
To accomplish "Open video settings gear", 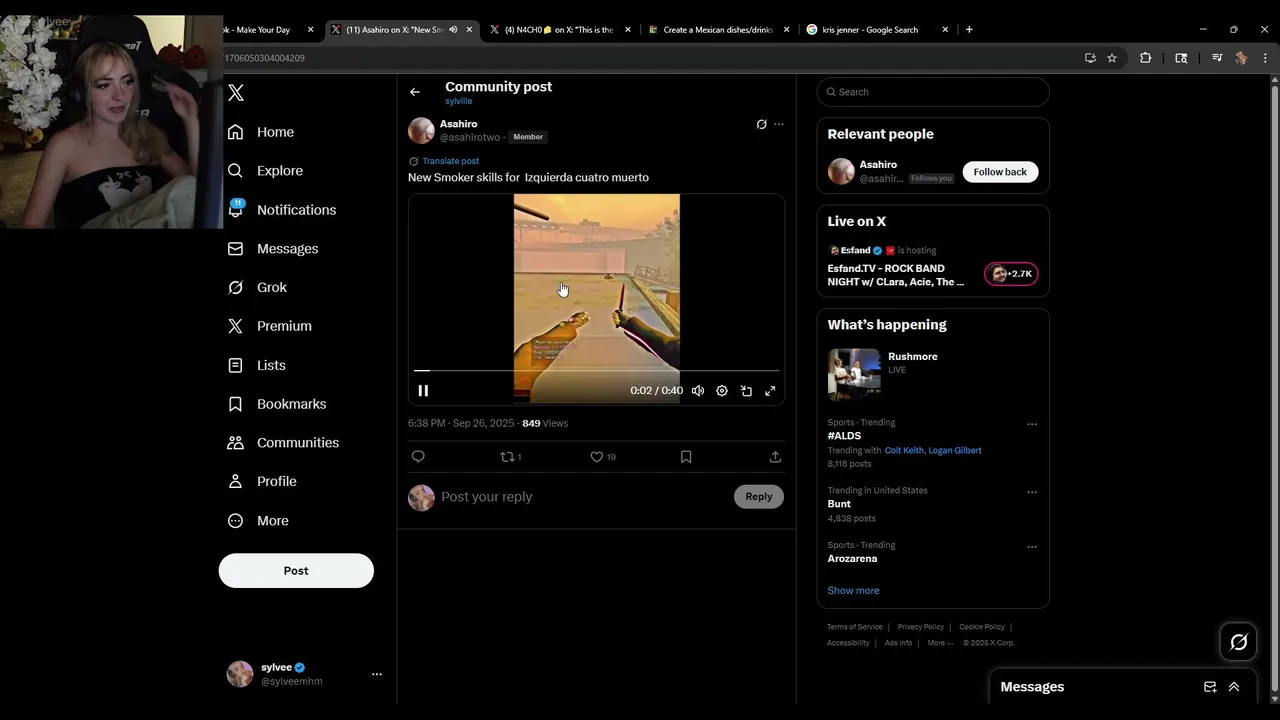I will coord(722,391).
